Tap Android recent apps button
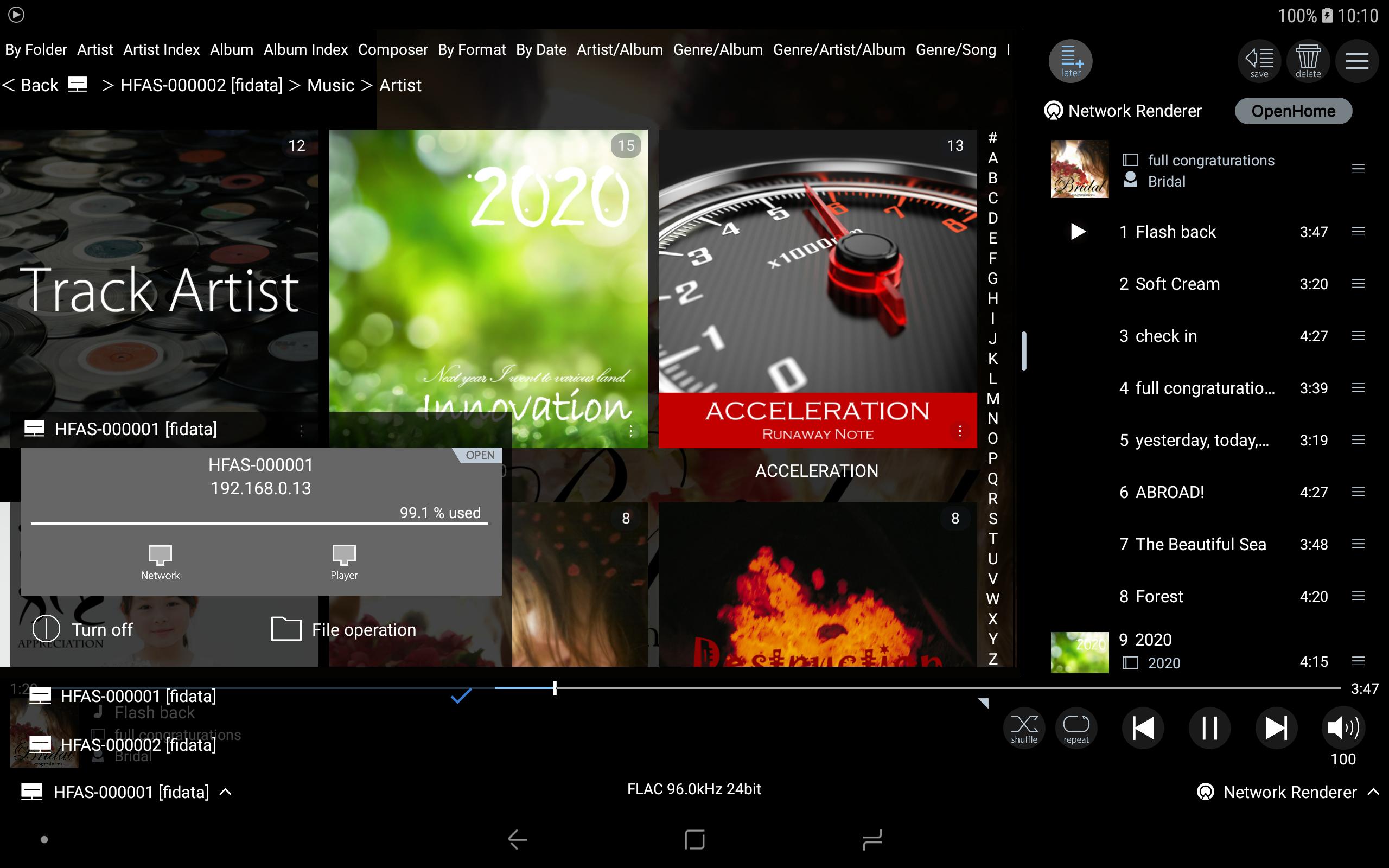1389x868 pixels. click(x=872, y=839)
